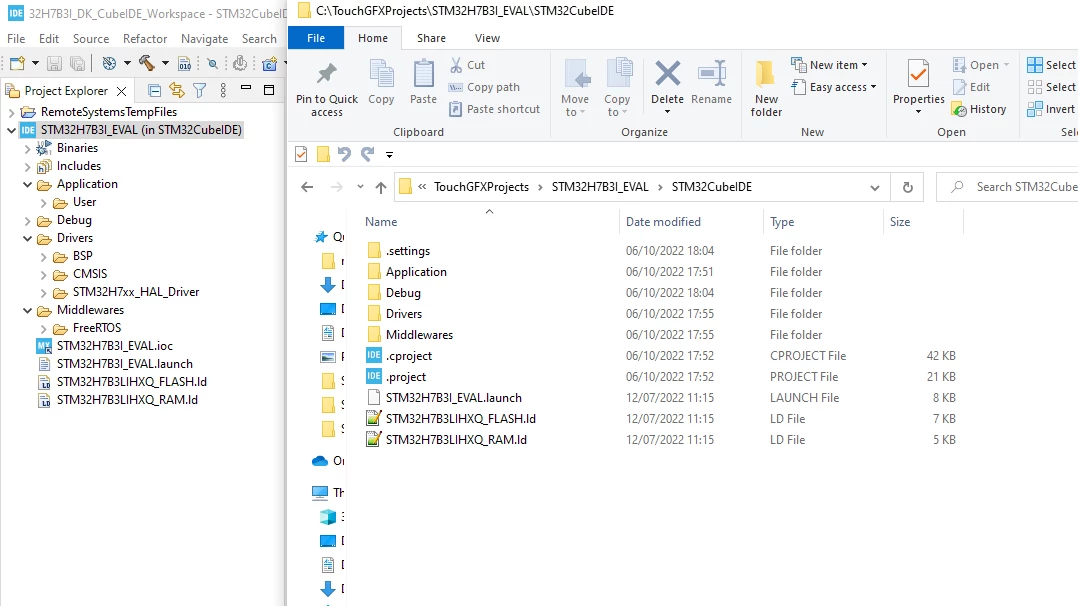Select STM32H7B3I_EVAL.ioc in Project Explorer
This screenshot has width=1078, height=606.
(115, 346)
